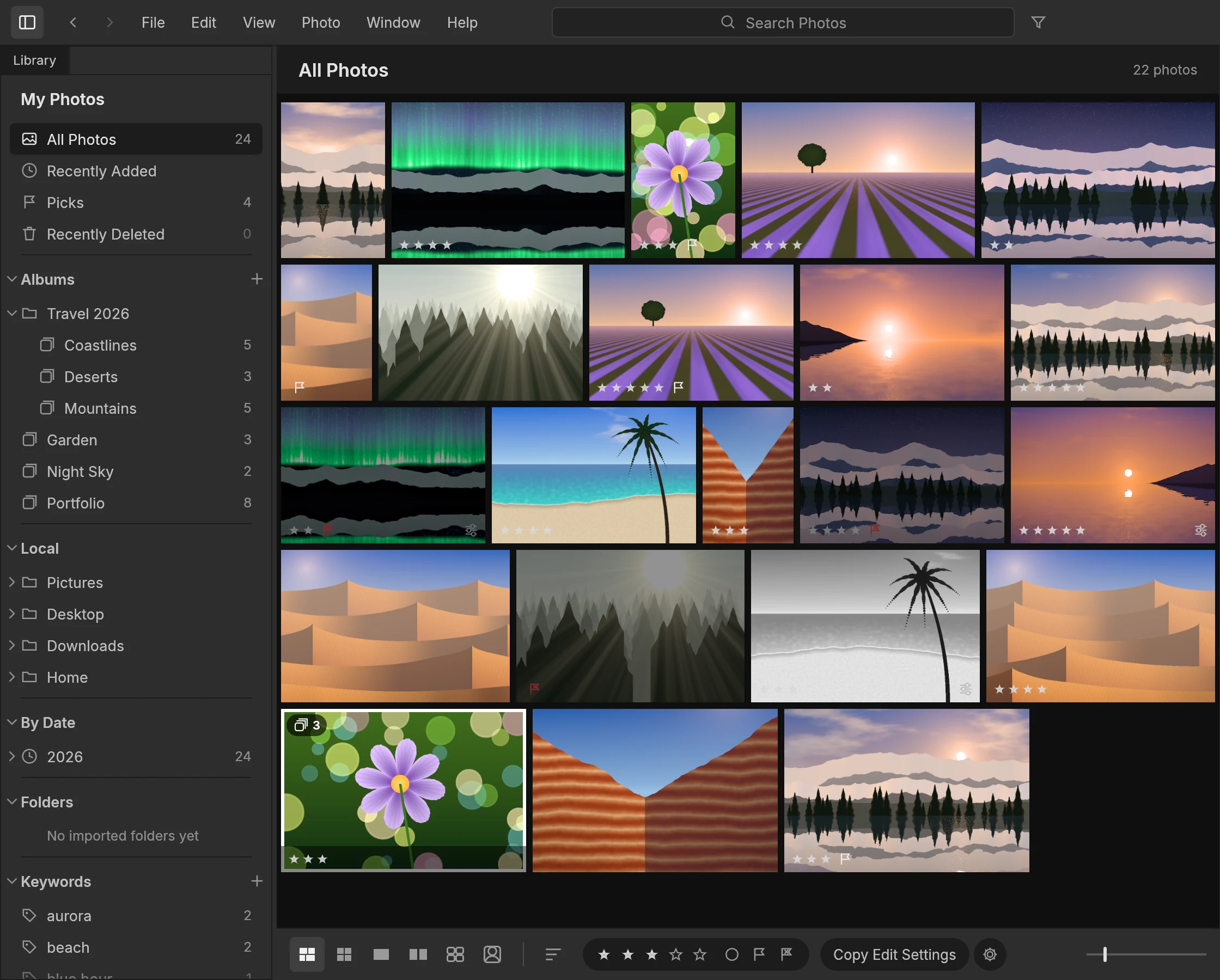The image size is (1220, 980).
Task: Go back with the left arrow
Action: pos(73,23)
